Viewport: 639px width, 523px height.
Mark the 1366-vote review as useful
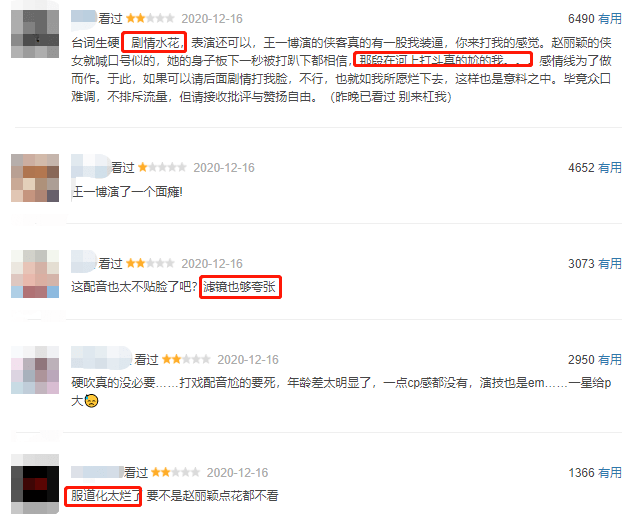point(610,472)
